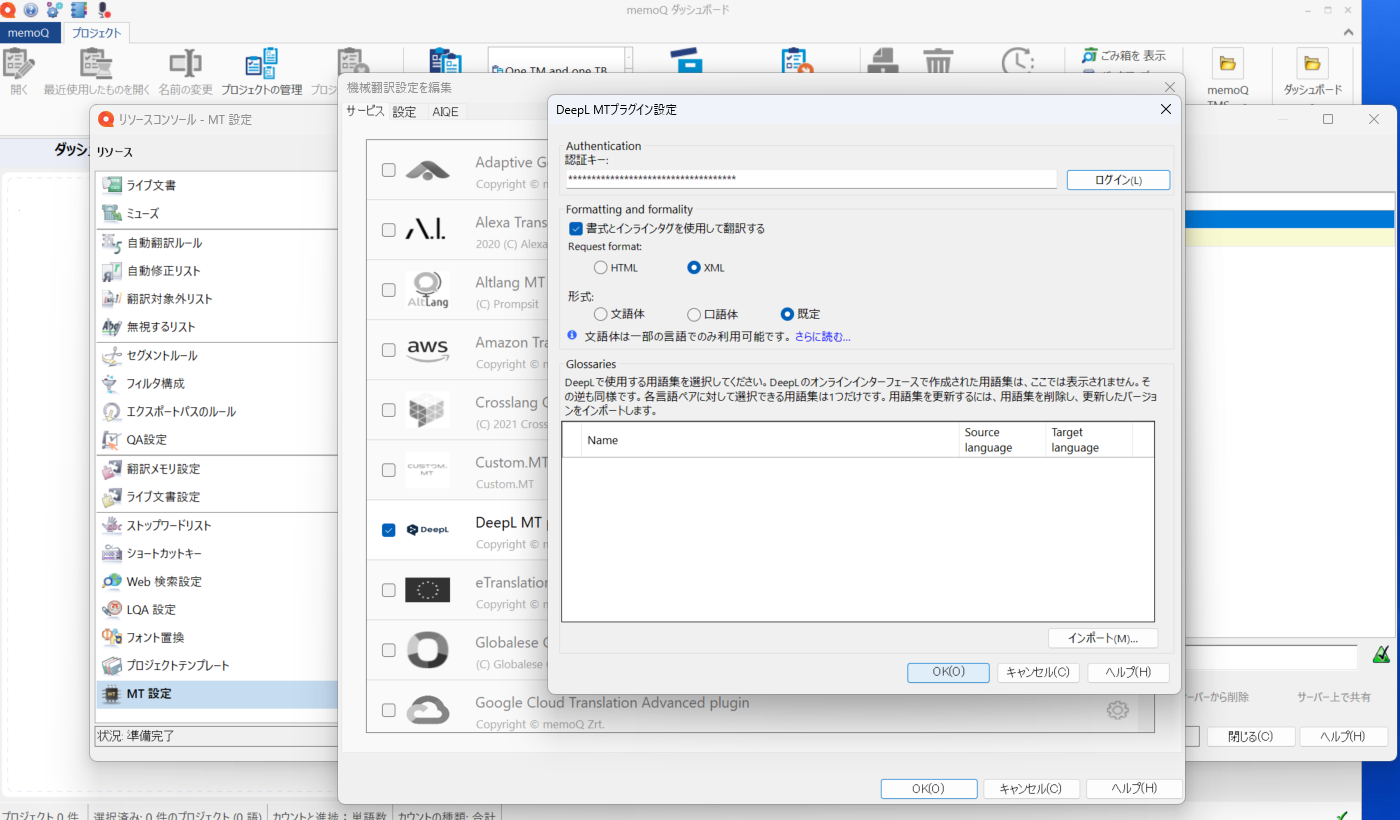
Task: Select 無視するリスト resource
Action: pyautogui.click(x=217, y=327)
